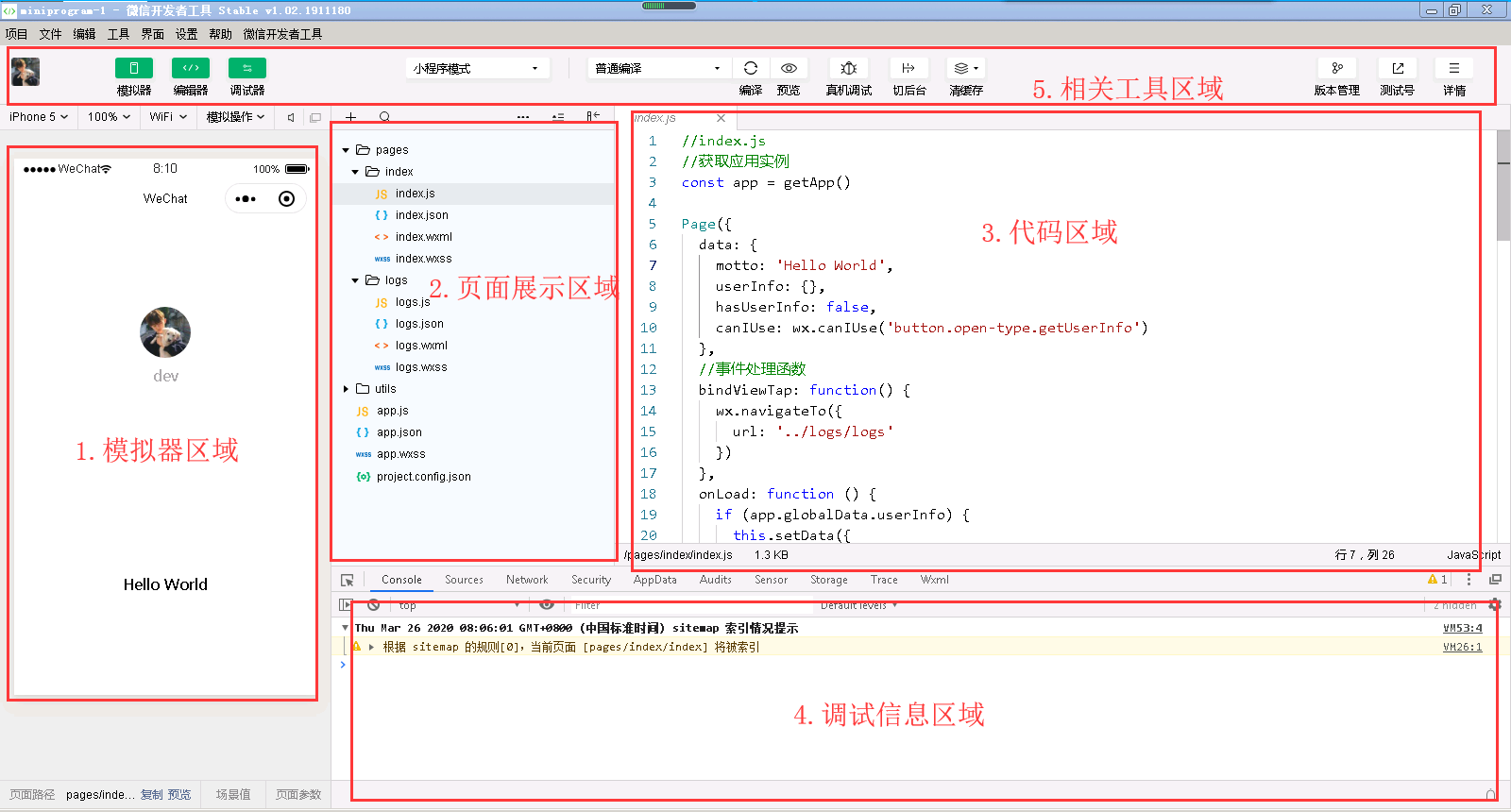This screenshot has height=812, width=1511.
Task: Open the VM53:4 source link
Action: point(1462,628)
